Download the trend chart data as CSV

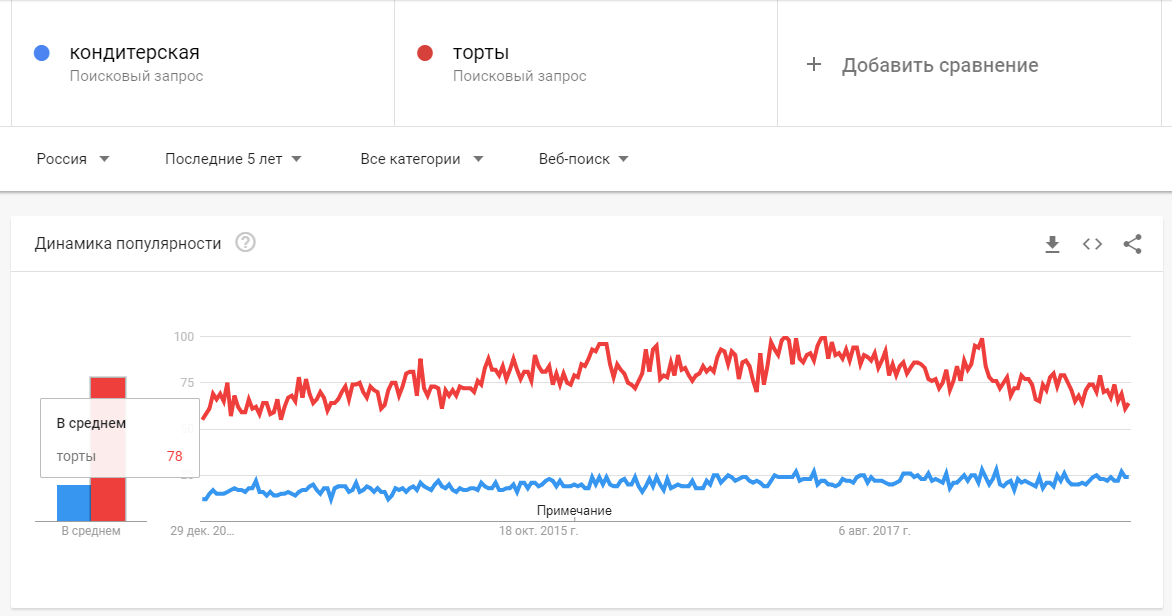[x=1052, y=244]
